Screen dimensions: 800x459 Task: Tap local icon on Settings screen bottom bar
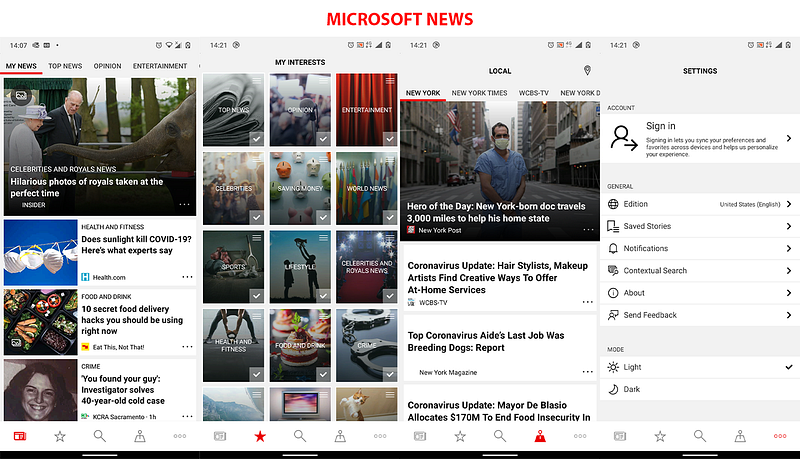tap(740, 436)
